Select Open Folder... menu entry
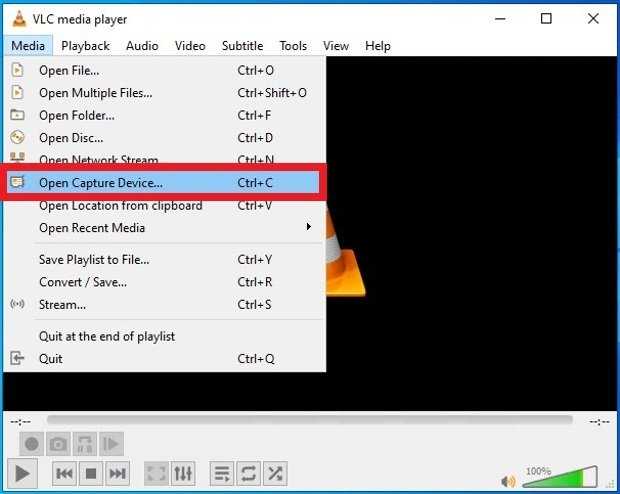The image size is (620, 494). [x=164, y=115]
